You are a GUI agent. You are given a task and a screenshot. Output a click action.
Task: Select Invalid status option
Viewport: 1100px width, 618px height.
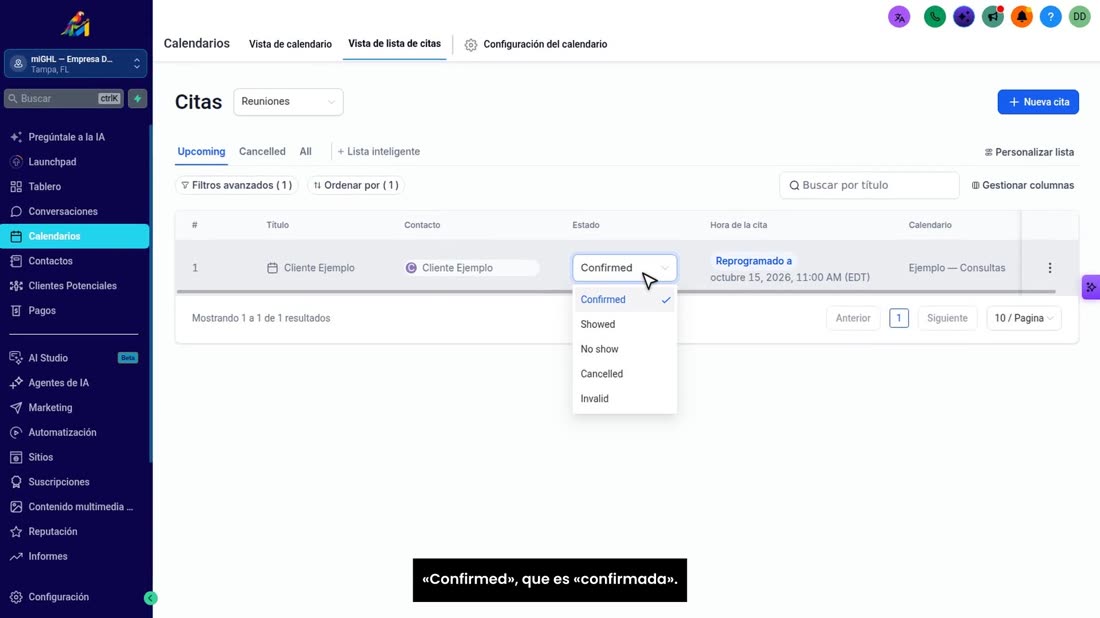[624, 398]
